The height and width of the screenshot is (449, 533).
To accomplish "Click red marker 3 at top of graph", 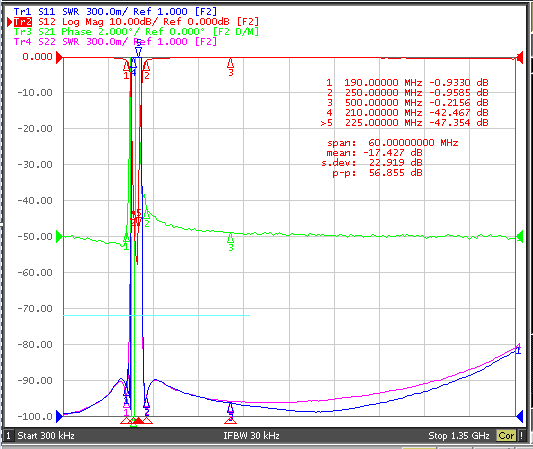I will (230, 67).
